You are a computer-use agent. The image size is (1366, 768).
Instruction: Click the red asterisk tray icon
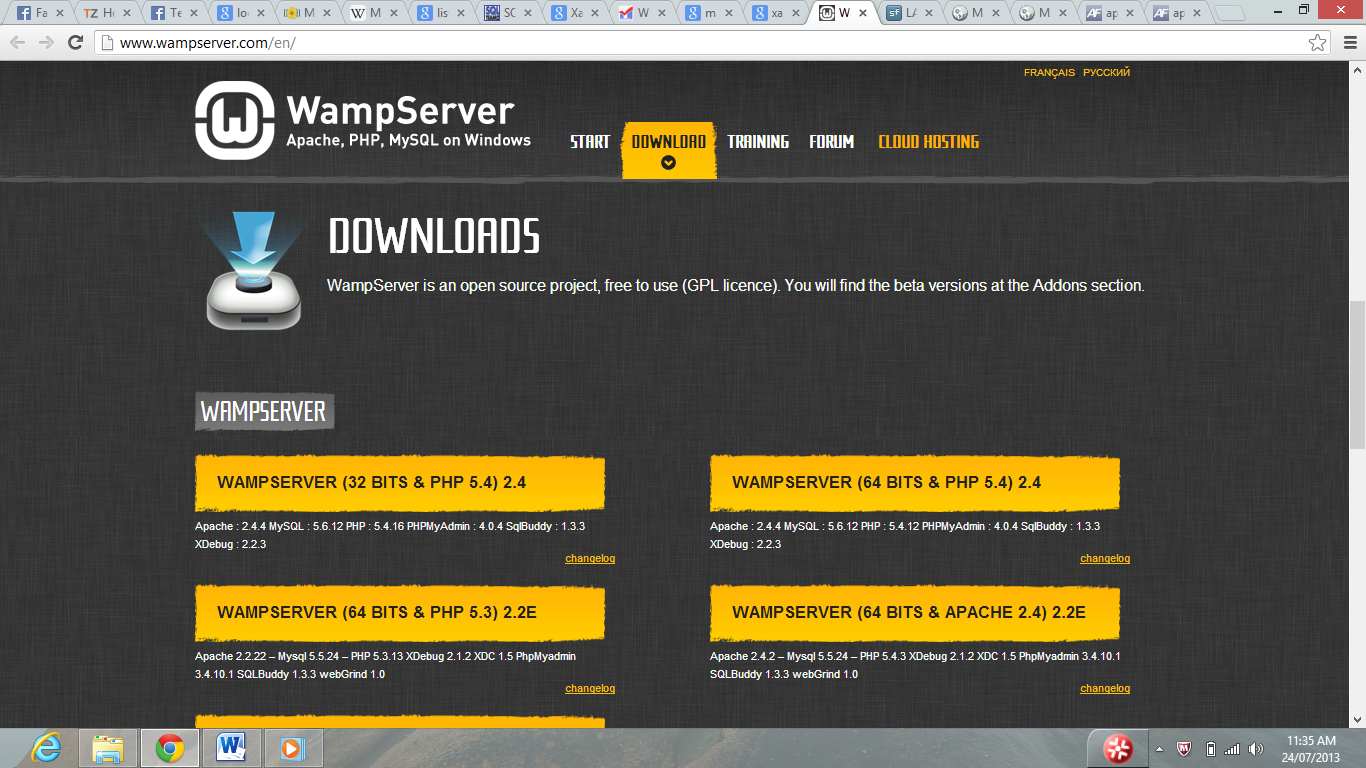click(x=1117, y=748)
